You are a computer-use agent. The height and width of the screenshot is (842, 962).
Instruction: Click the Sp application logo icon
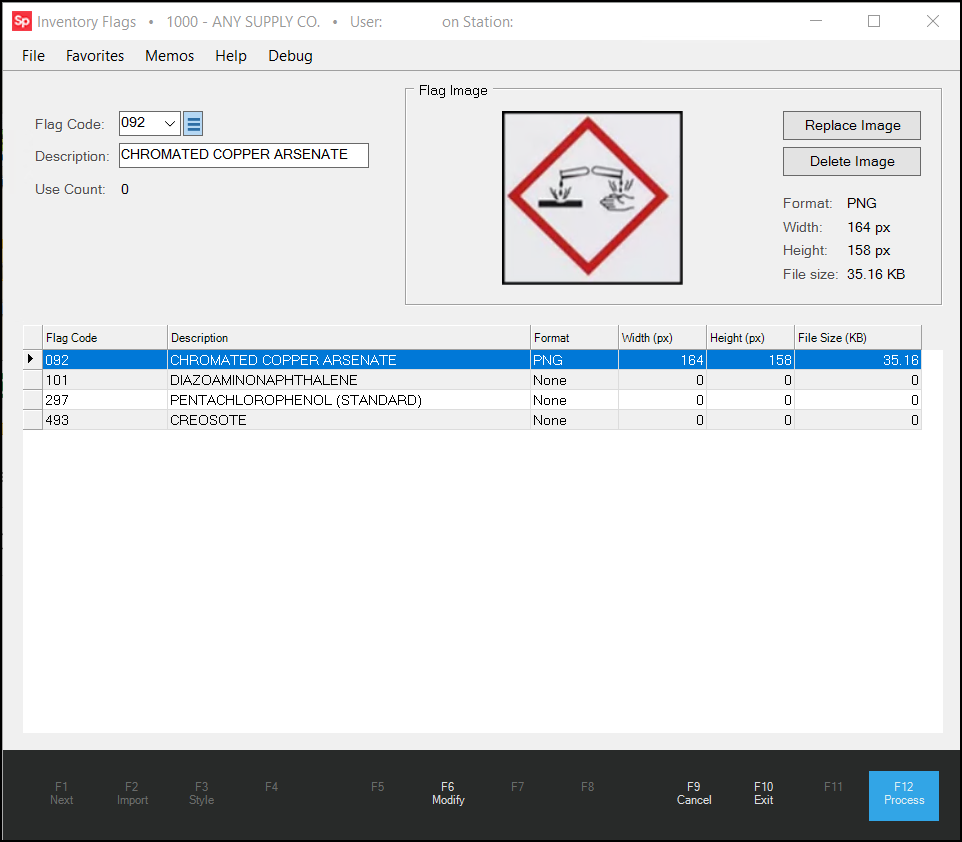tap(21, 21)
